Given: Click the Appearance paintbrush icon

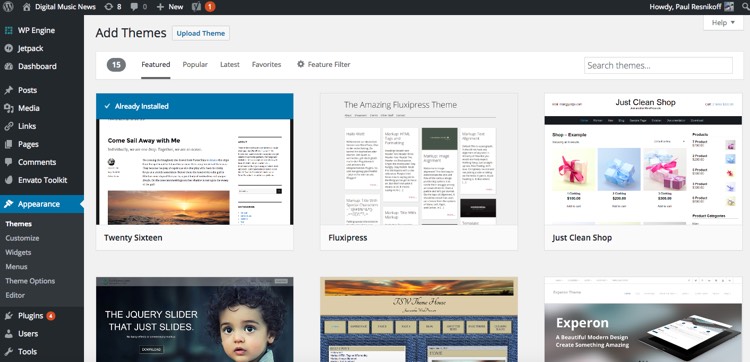Looking at the screenshot, I should pyautogui.click(x=8, y=204).
